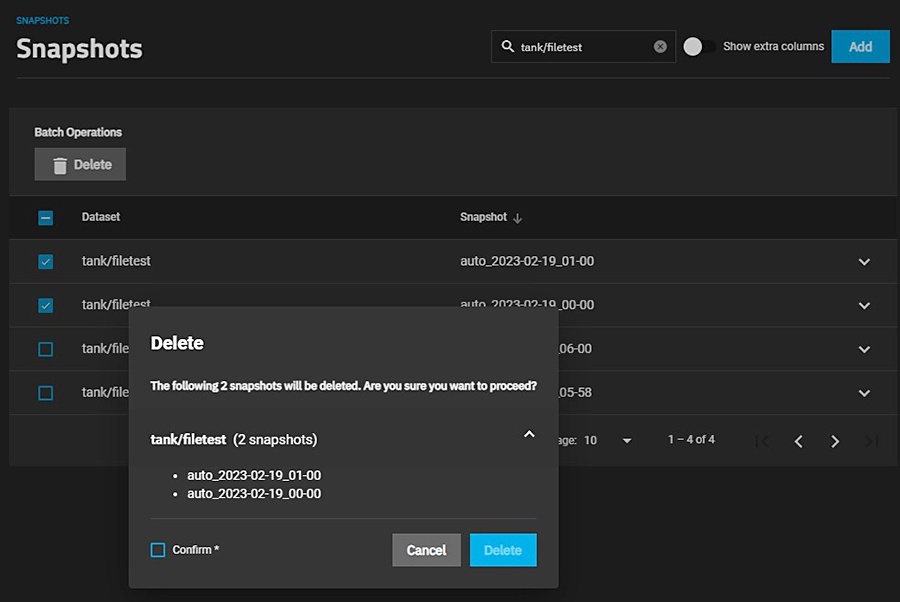Uncheck the auto_2023-02-19_01-00 snapshot row

point(46,262)
